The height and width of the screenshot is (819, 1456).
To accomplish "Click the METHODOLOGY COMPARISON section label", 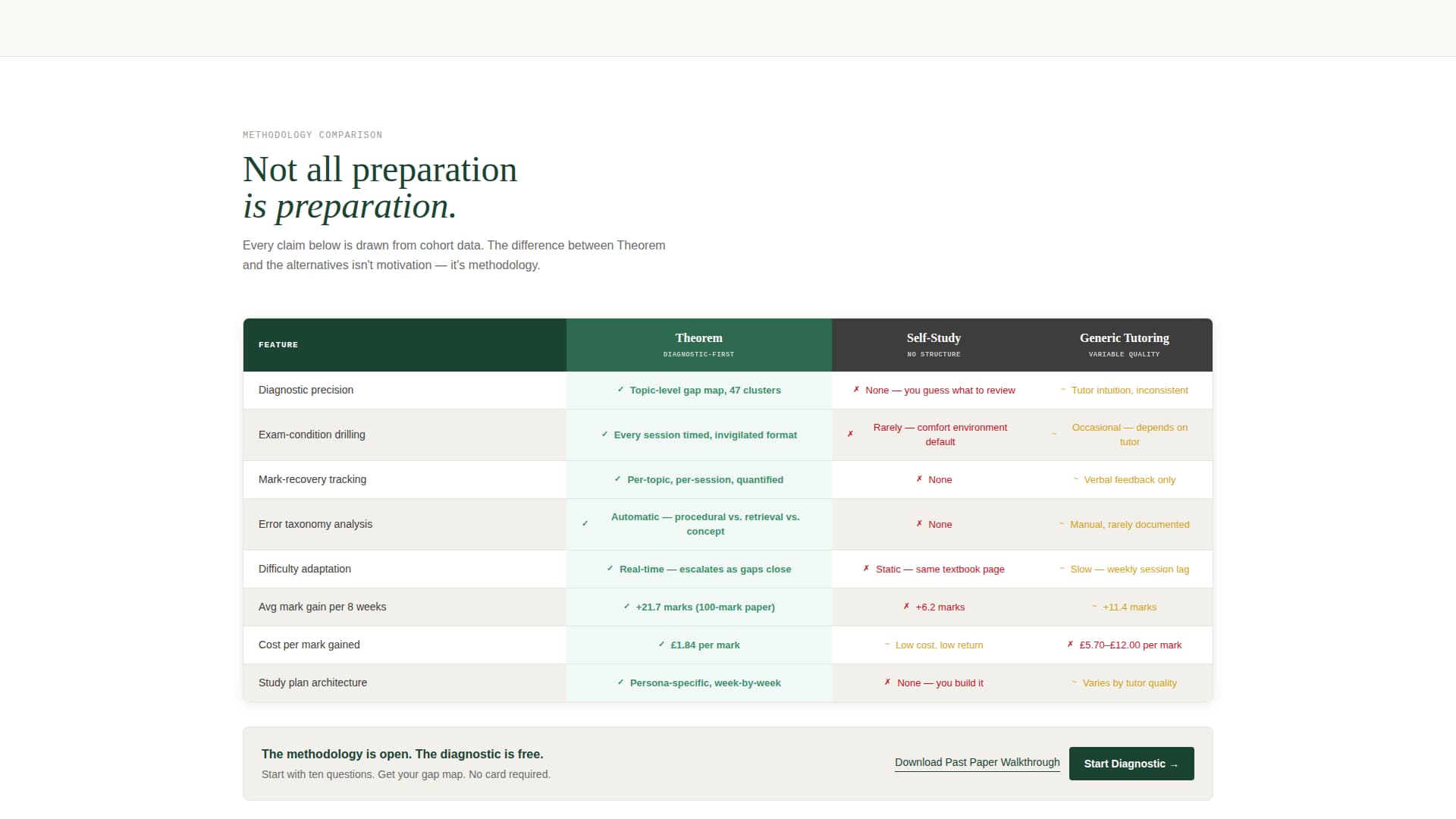I will point(312,135).
